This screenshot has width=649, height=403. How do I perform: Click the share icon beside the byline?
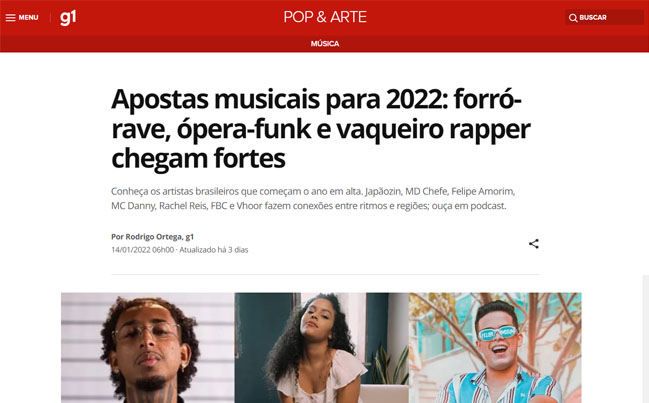click(534, 244)
